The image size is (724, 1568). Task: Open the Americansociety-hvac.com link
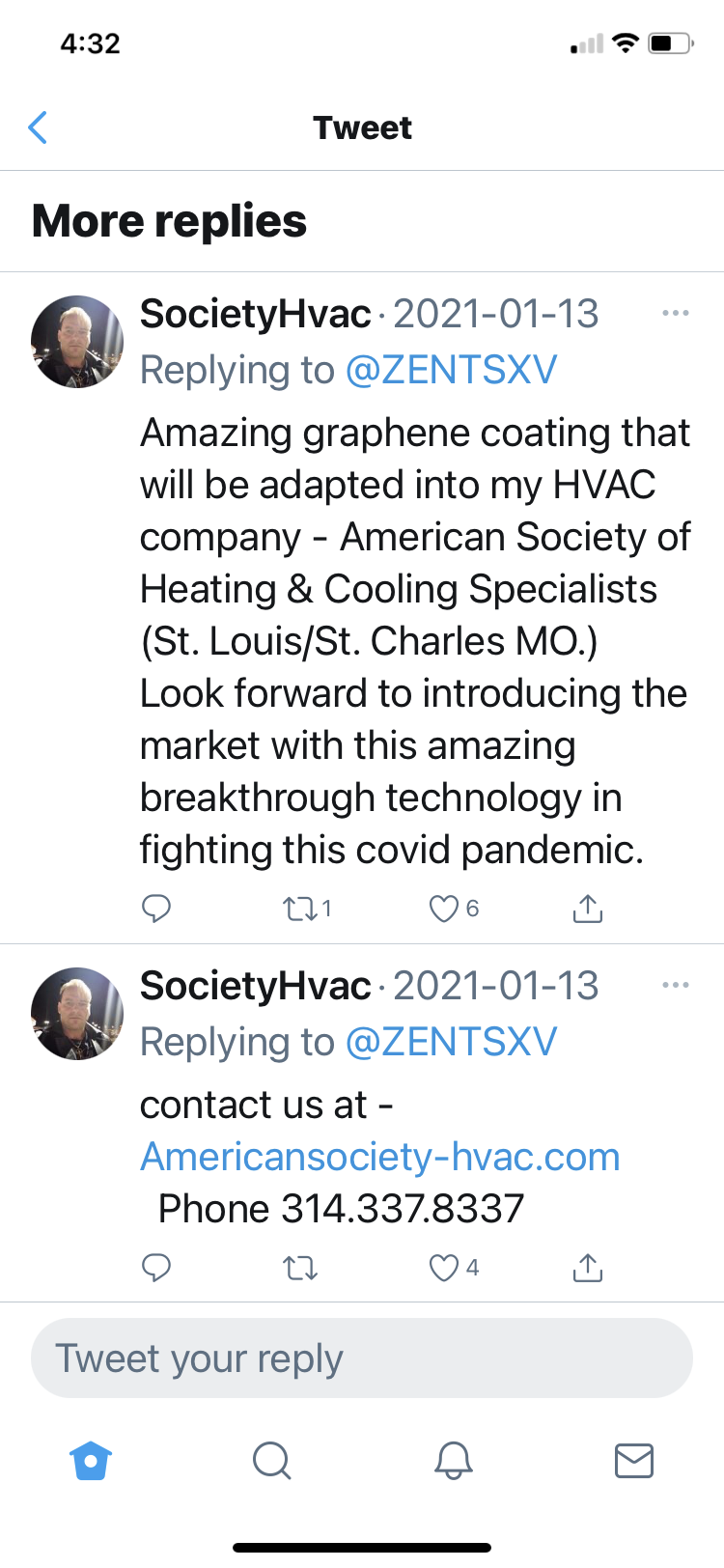tap(379, 1157)
